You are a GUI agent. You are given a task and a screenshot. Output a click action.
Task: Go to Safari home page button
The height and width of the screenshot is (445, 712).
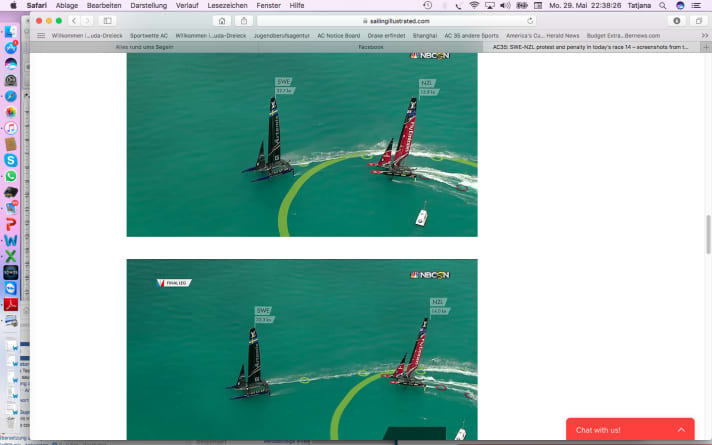point(222,21)
